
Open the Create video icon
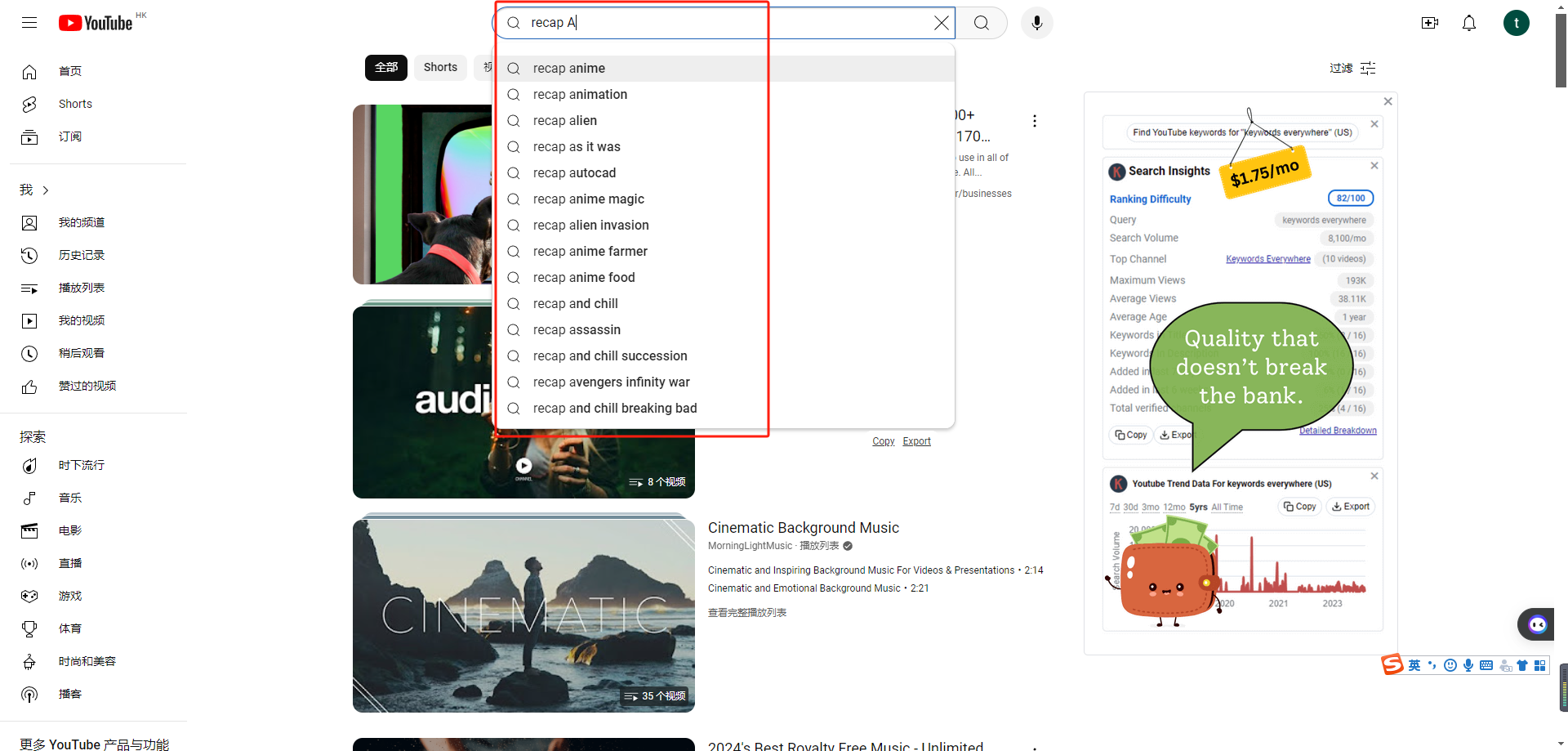[x=1430, y=23]
